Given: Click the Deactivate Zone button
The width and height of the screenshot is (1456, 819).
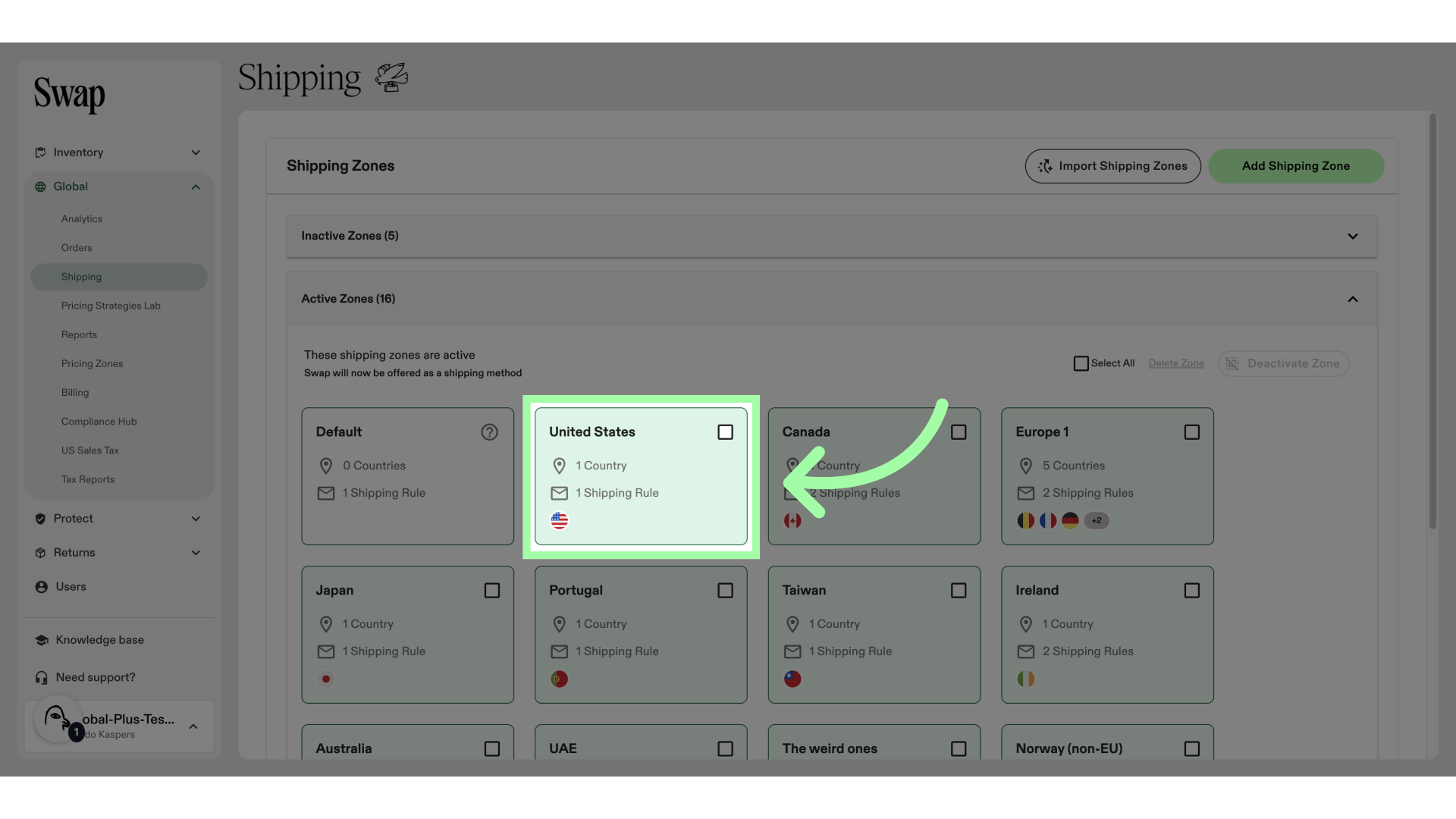Looking at the screenshot, I should [x=1283, y=363].
